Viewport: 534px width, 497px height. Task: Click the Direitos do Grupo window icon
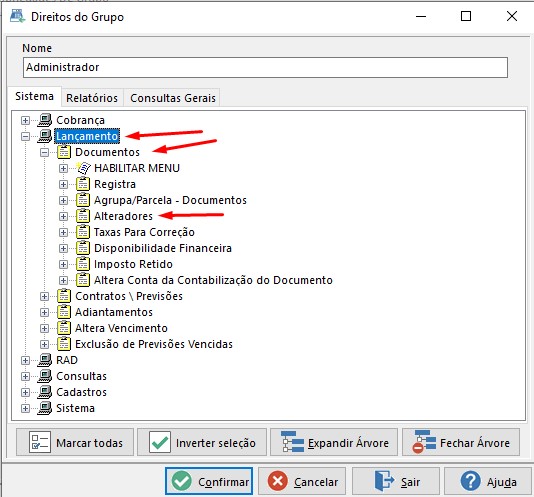click(x=17, y=16)
